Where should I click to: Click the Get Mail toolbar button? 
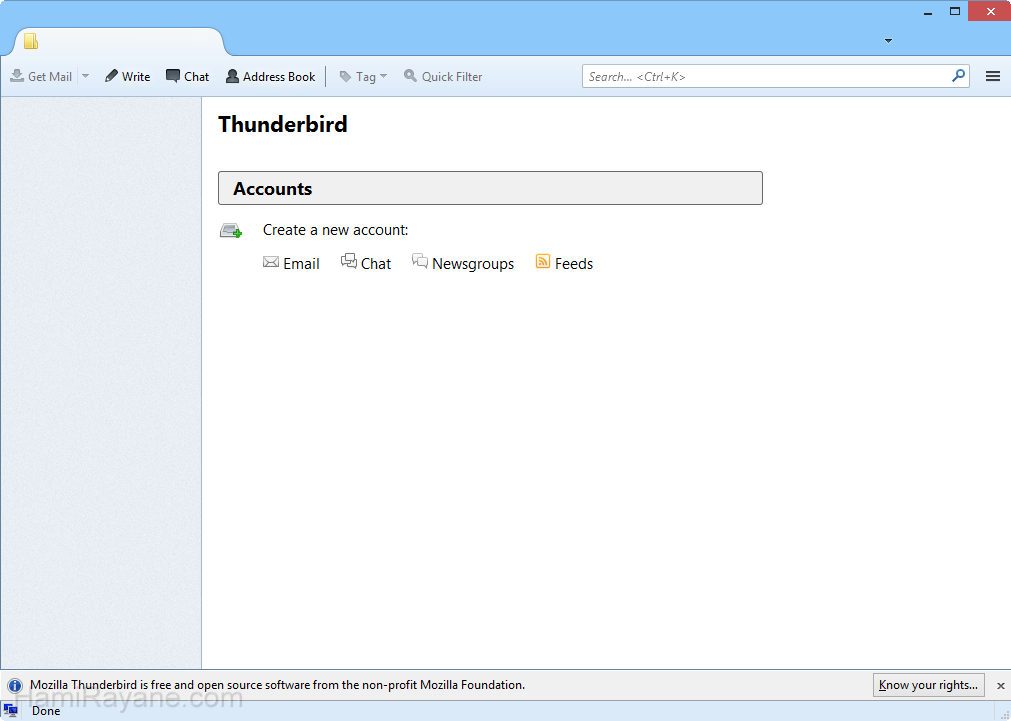41,76
